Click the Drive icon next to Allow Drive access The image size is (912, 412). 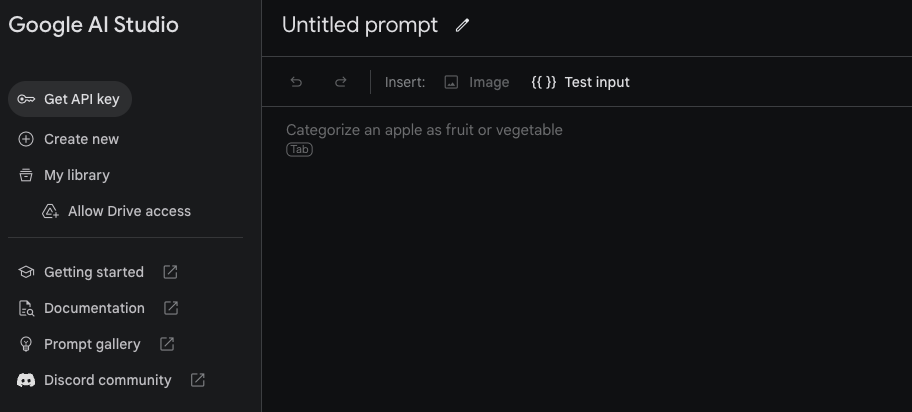[x=50, y=211]
